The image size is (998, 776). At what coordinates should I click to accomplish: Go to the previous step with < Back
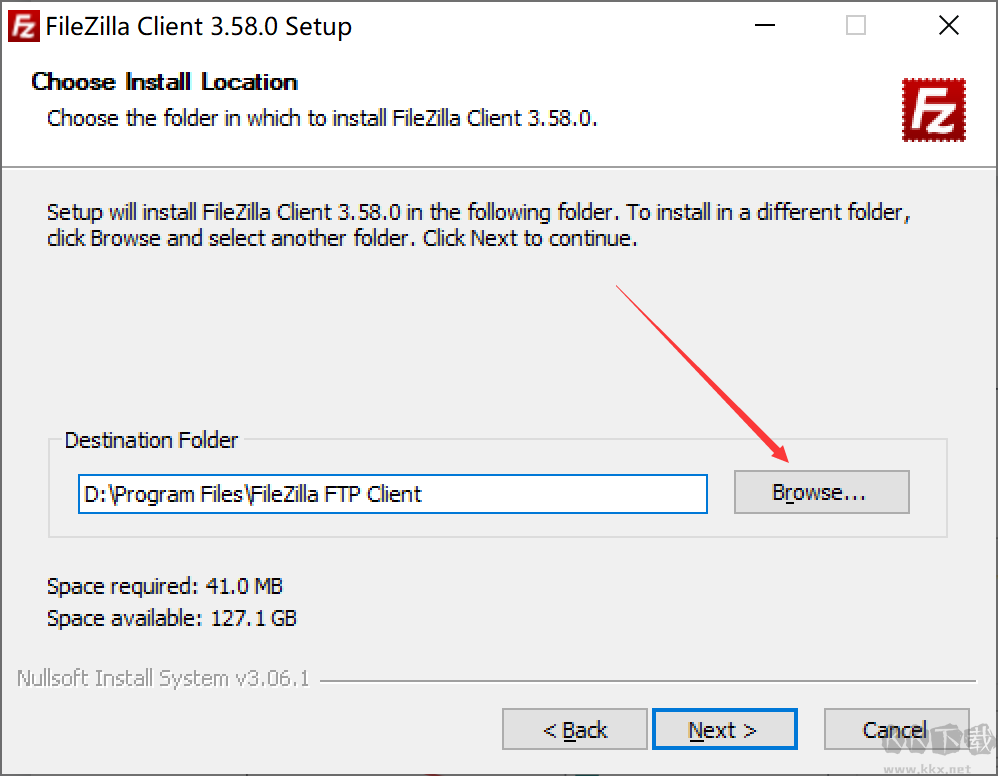pos(575,730)
